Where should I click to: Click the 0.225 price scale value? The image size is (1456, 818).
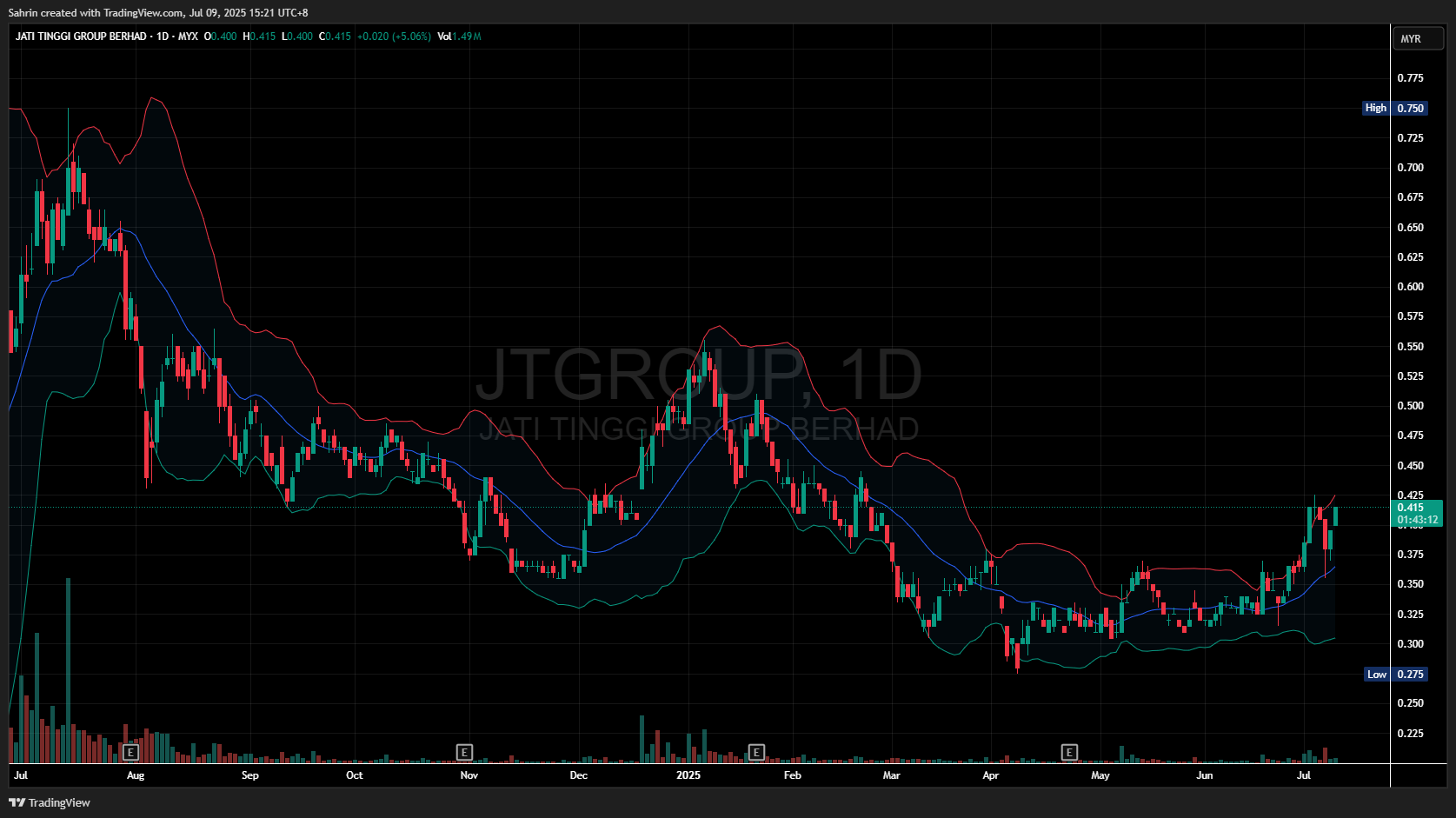point(1411,734)
